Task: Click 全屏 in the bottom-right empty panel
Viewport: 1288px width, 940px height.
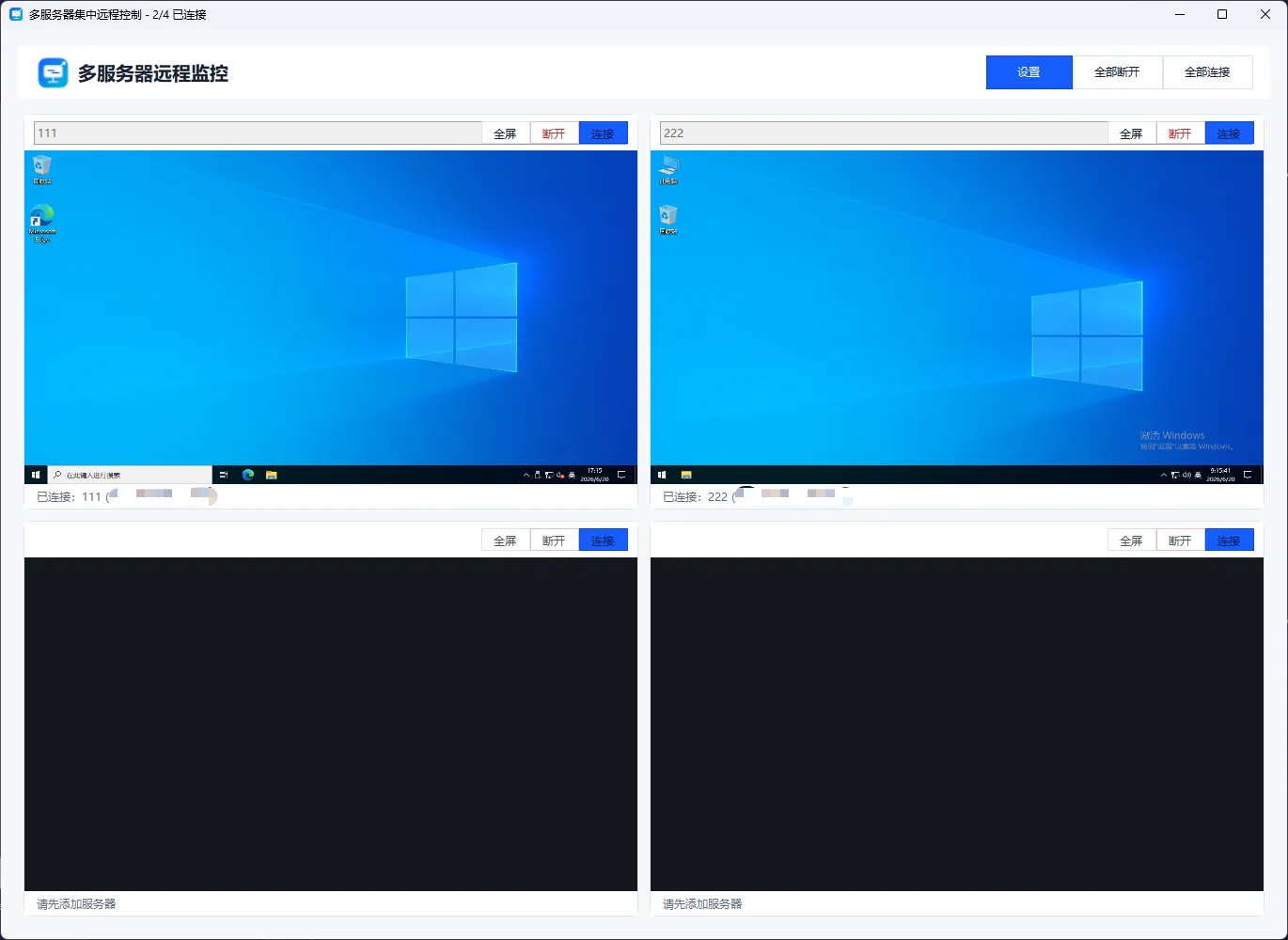Action: point(1131,540)
